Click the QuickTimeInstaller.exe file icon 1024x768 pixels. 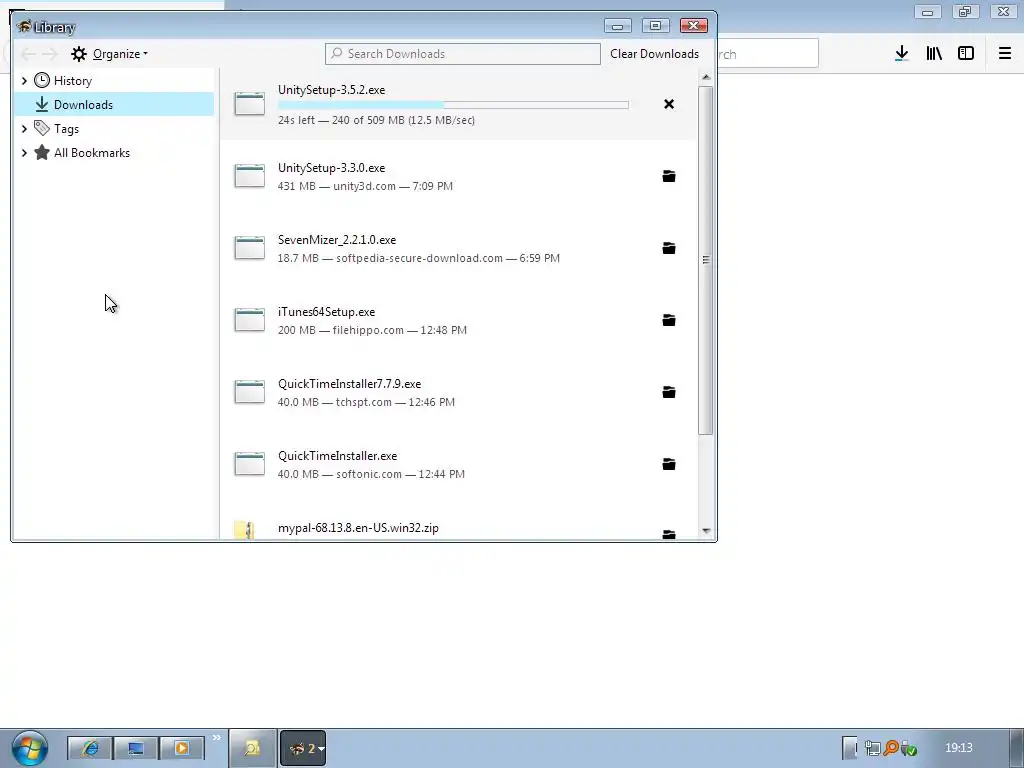(x=249, y=464)
